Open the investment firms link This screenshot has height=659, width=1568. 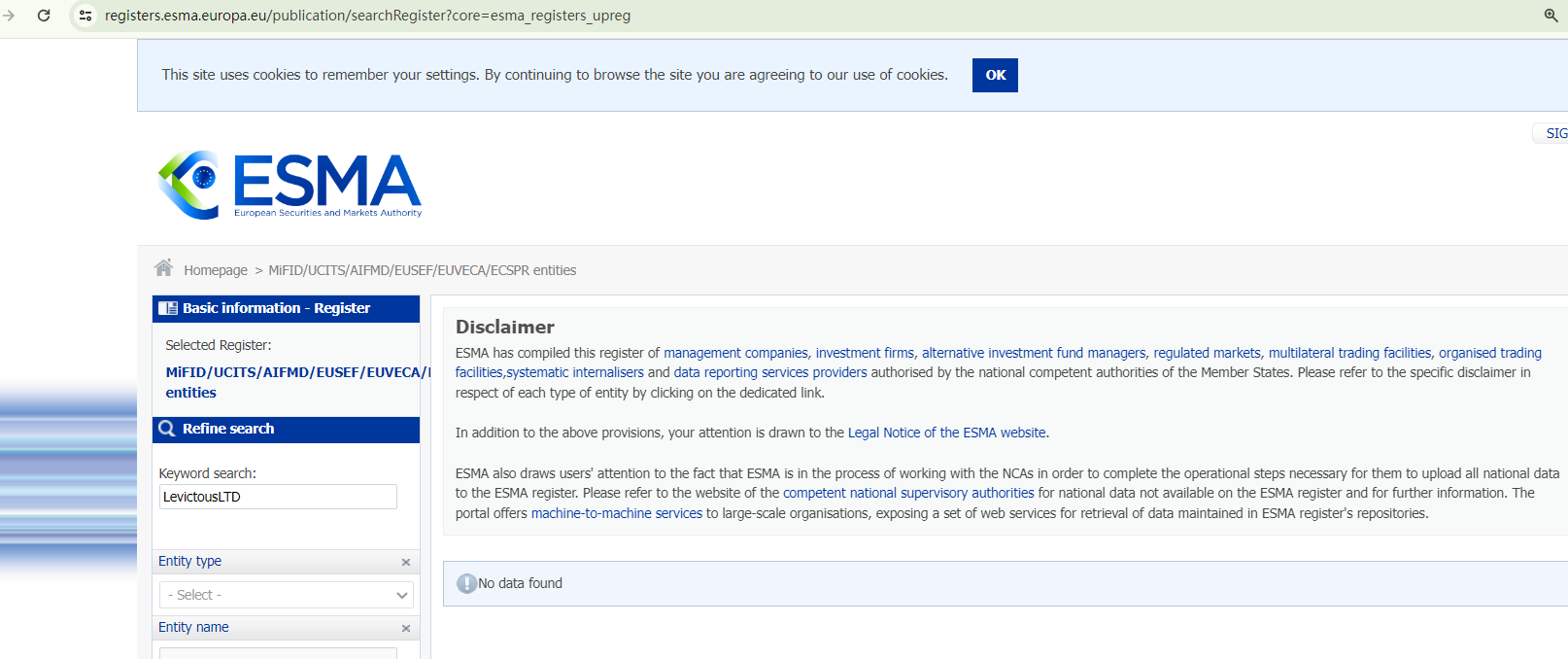[865, 353]
